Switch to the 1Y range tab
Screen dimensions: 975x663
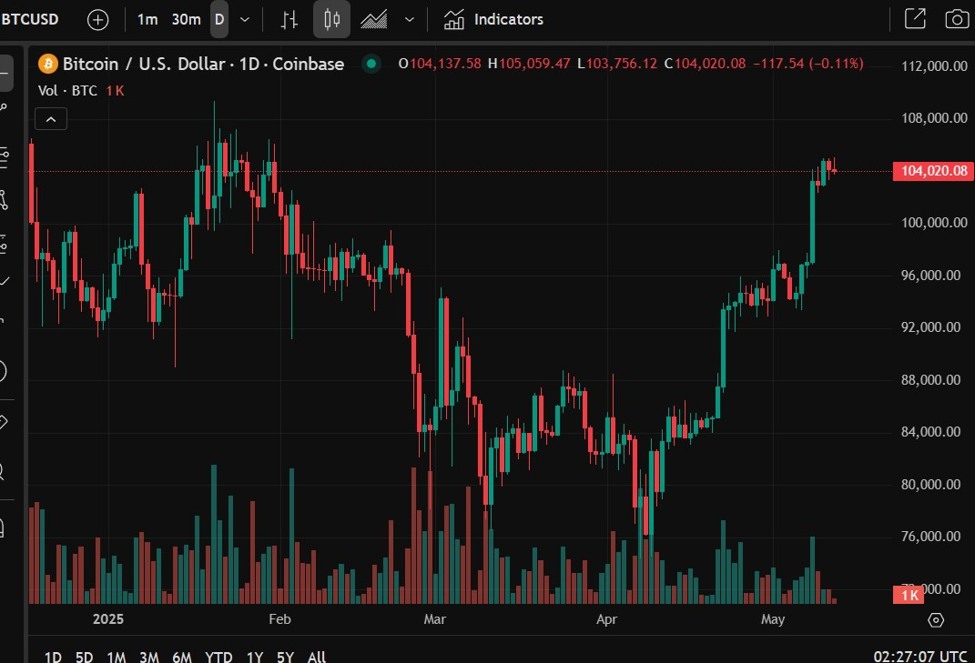click(x=254, y=657)
